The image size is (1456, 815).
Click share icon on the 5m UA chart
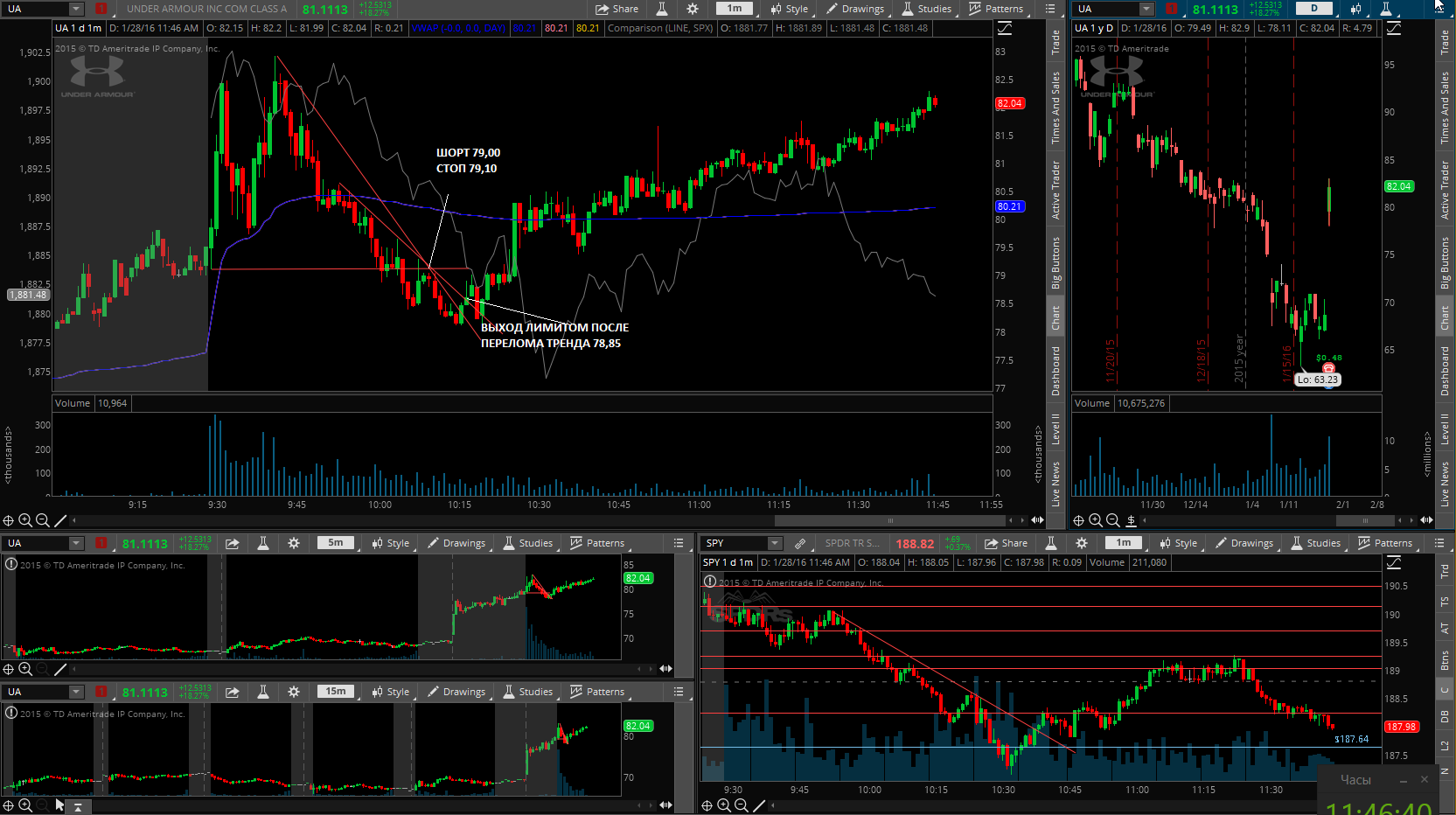pos(233,543)
